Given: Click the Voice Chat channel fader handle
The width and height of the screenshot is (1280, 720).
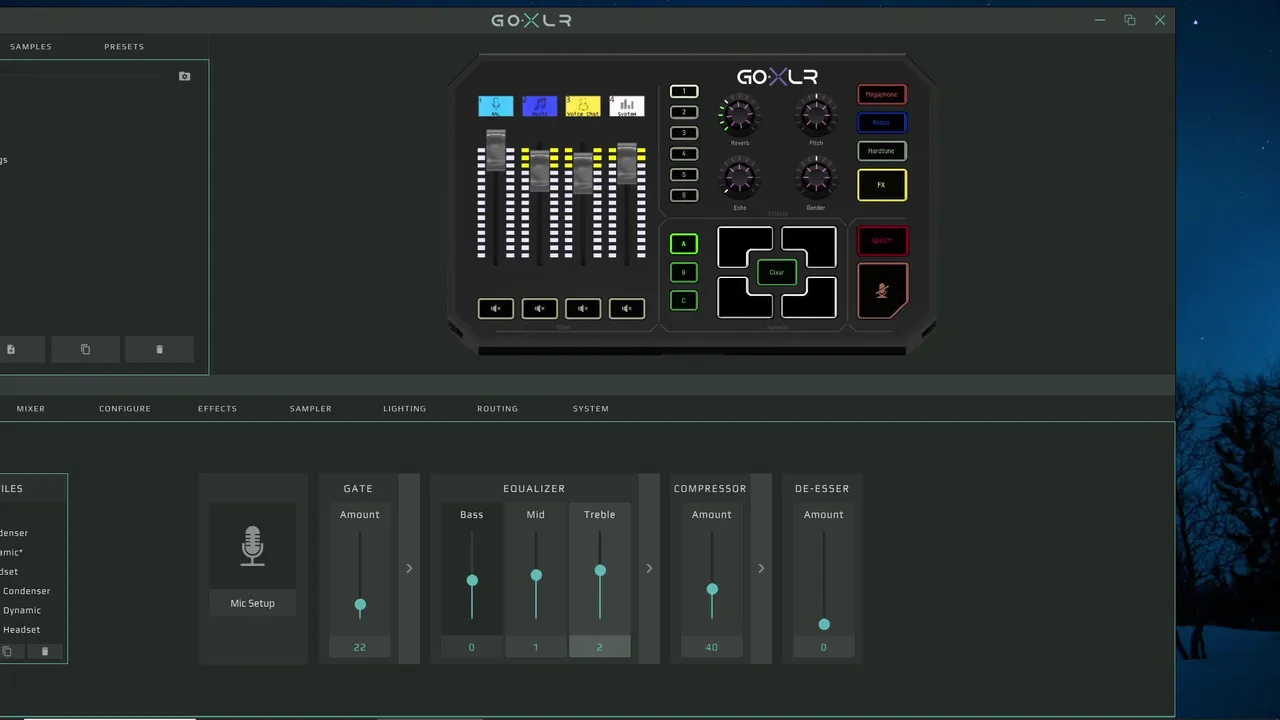Looking at the screenshot, I should [x=583, y=172].
